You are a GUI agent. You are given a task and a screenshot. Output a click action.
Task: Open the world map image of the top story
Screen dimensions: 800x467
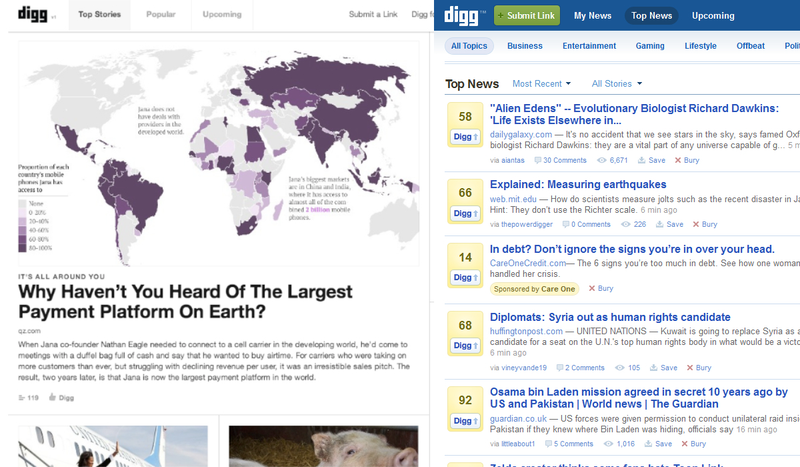coord(219,154)
